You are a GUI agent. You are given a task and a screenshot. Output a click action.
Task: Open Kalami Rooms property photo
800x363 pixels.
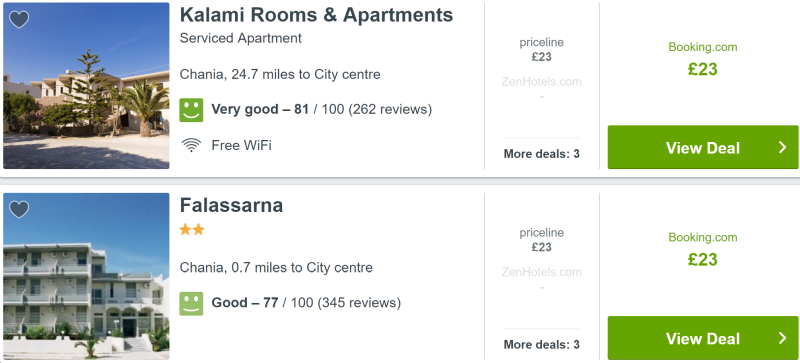click(x=86, y=86)
